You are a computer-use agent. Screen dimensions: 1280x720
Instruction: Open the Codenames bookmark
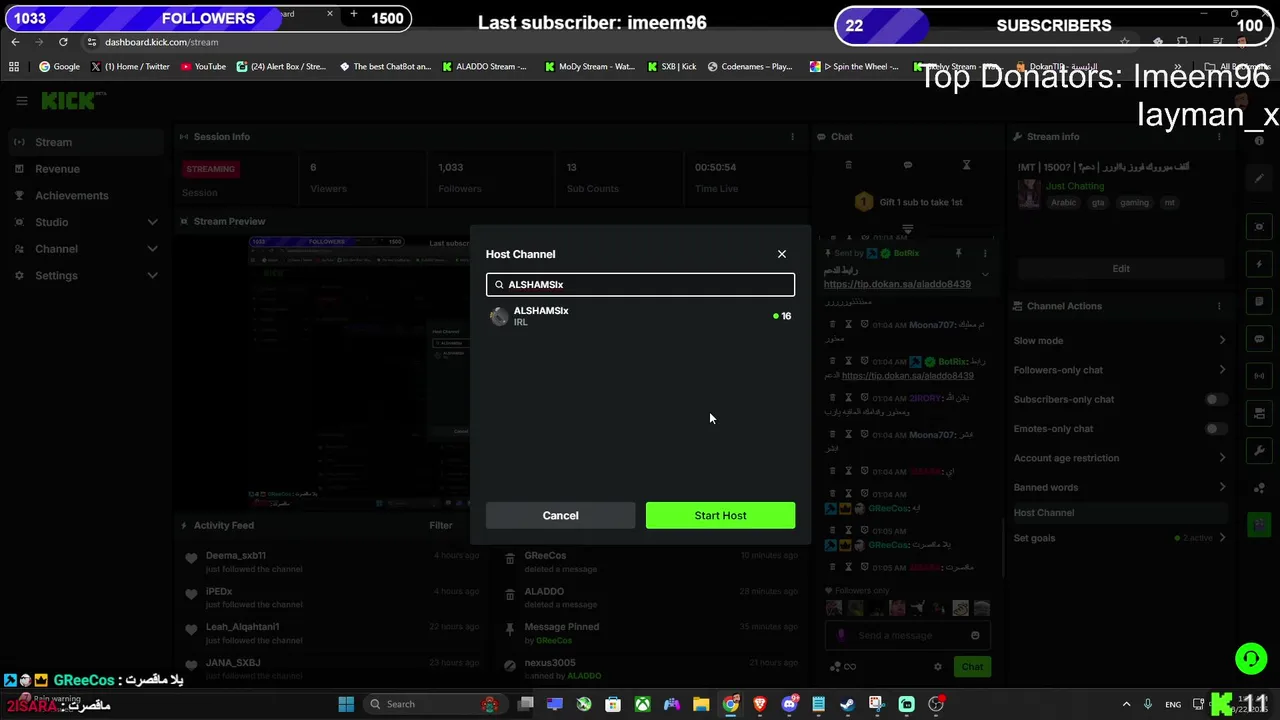750,67
